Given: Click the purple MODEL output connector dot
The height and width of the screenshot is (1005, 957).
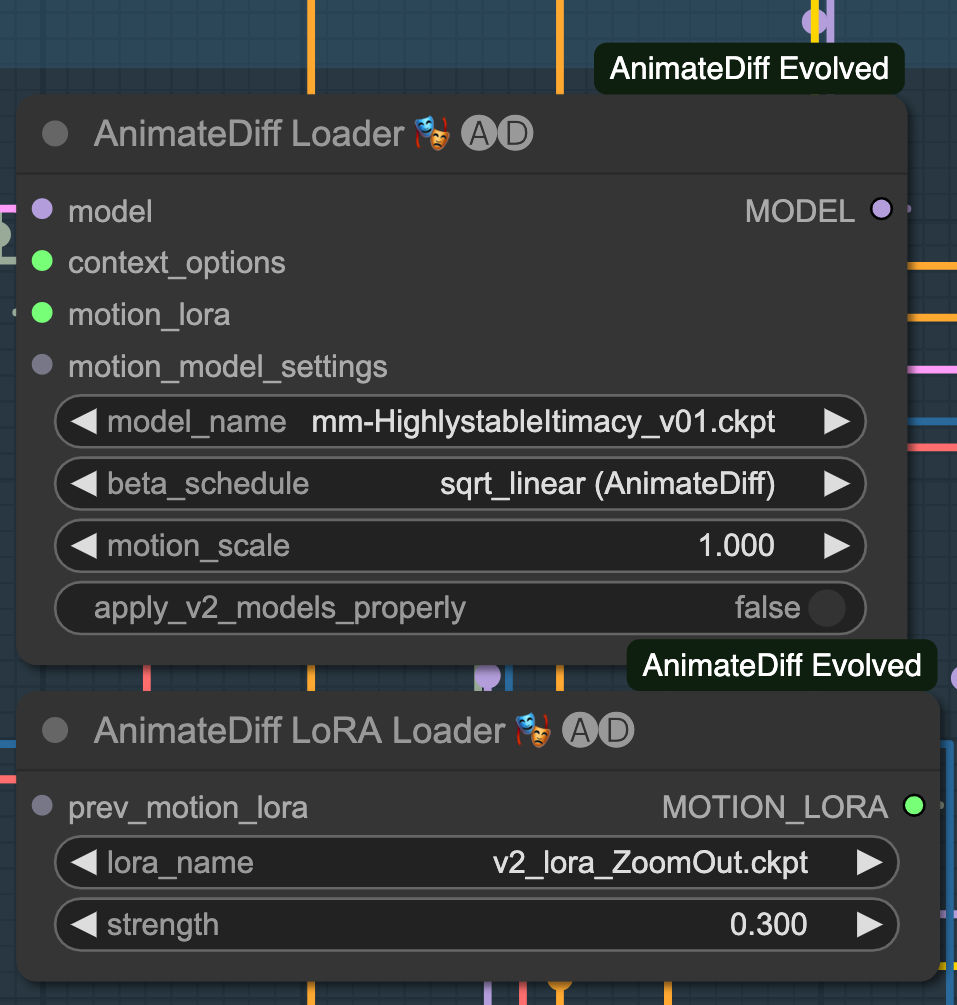Looking at the screenshot, I should (881, 209).
